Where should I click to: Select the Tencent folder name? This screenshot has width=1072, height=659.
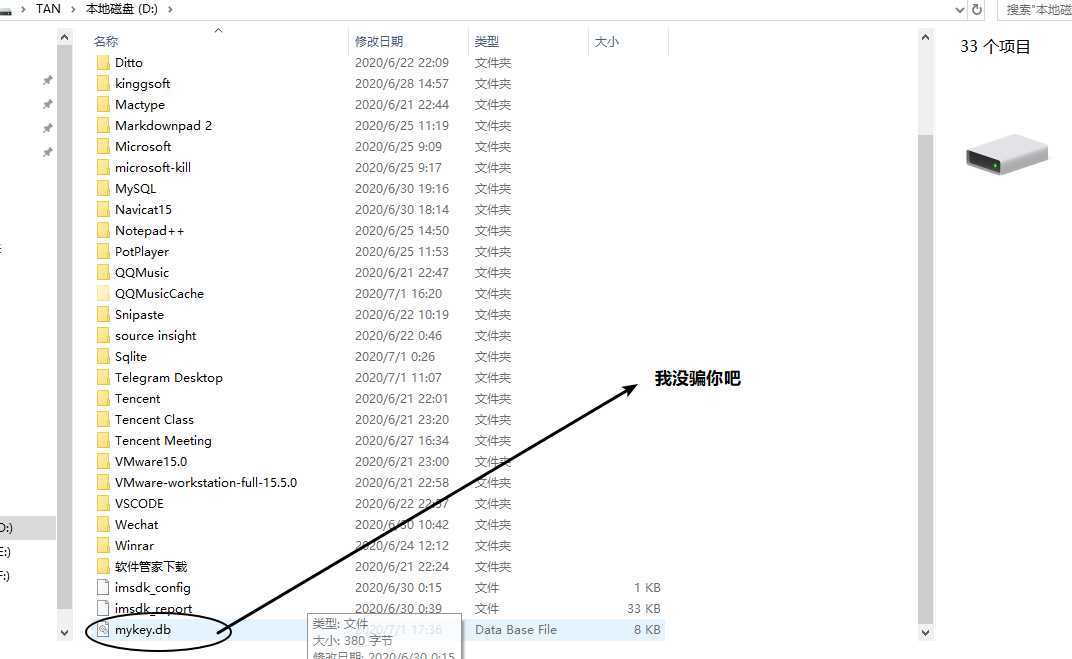click(137, 399)
